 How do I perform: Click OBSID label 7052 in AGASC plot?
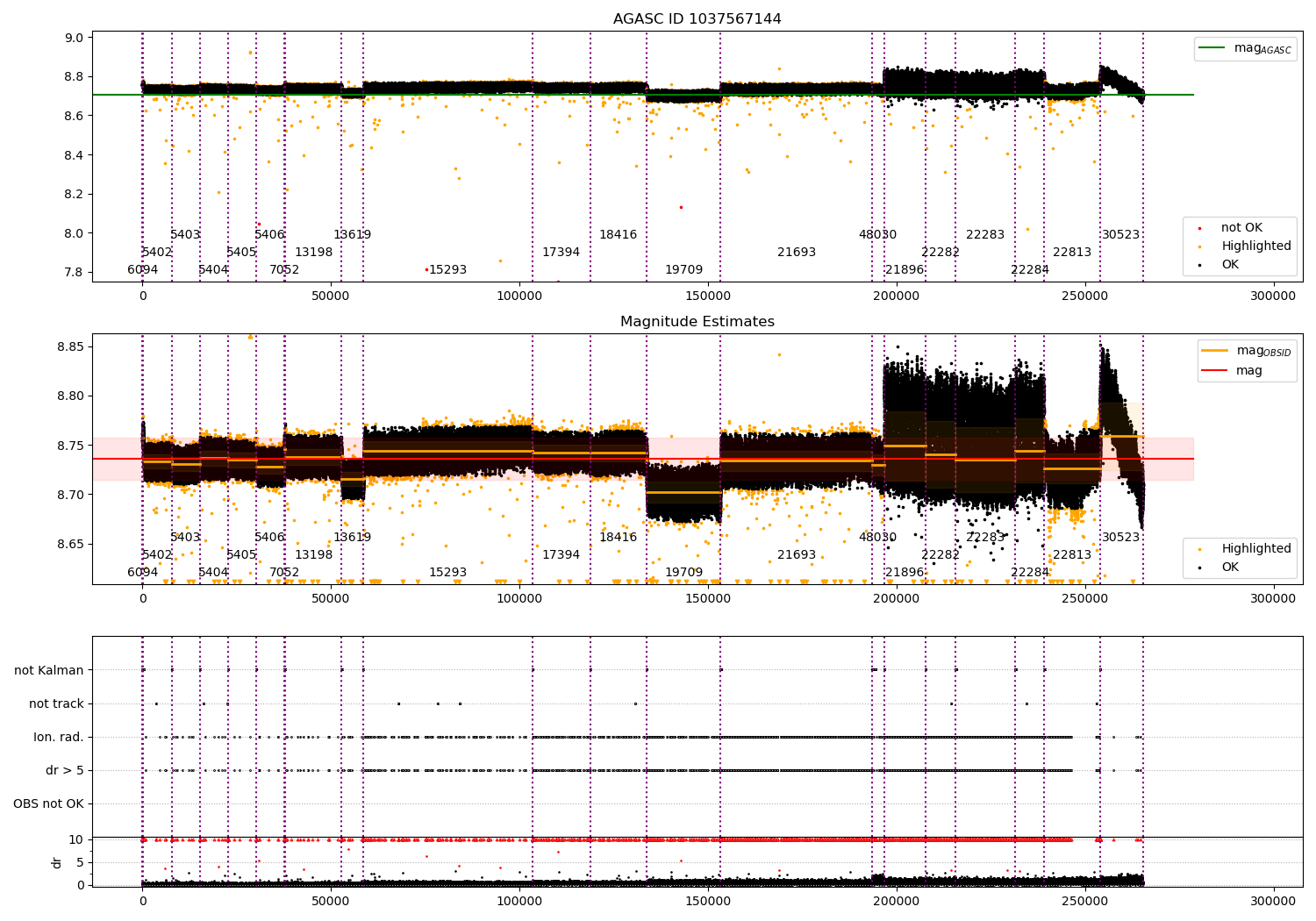(x=284, y=270)
